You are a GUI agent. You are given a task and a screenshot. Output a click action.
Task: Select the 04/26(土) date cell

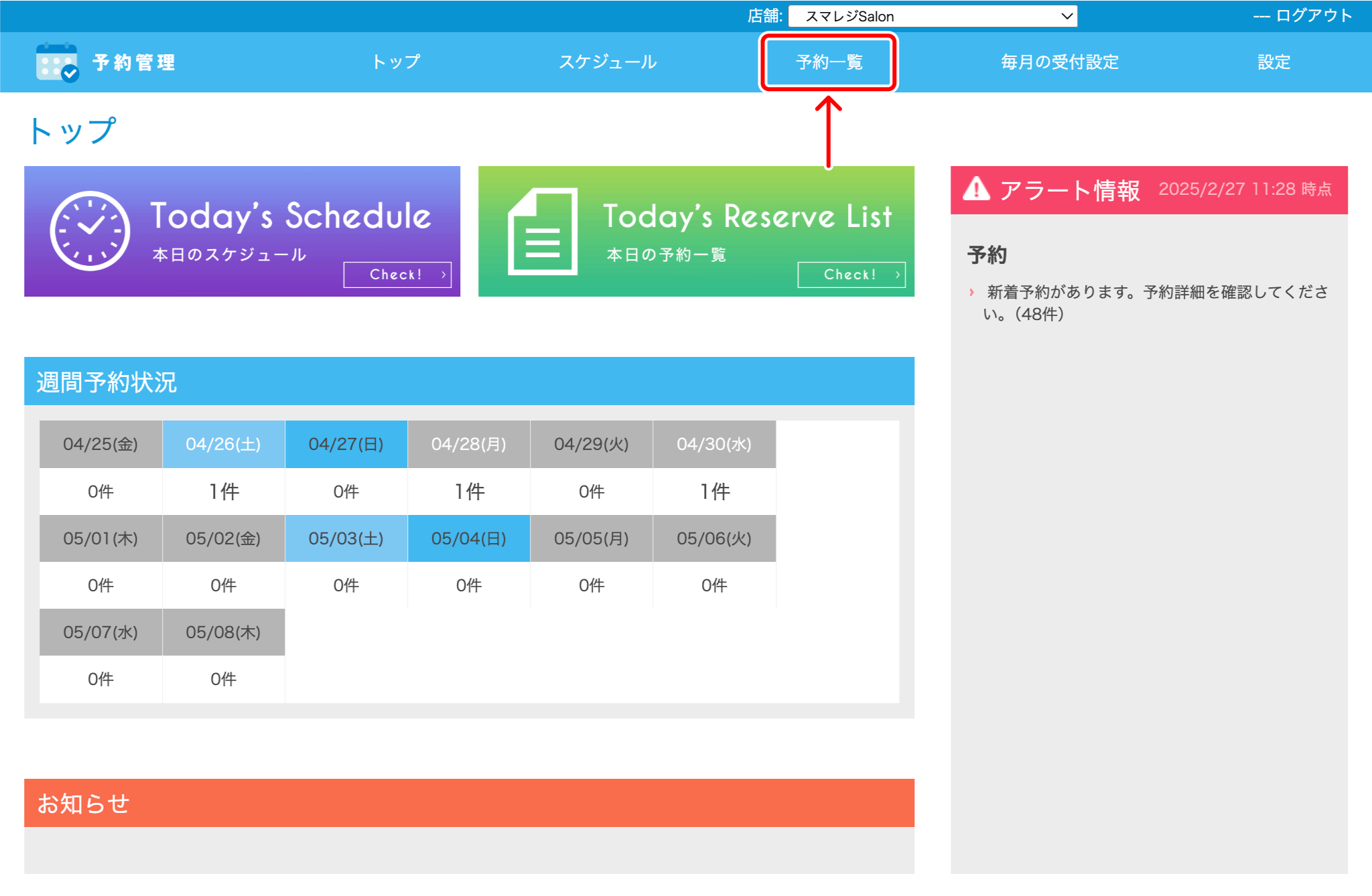coord(223,444)
